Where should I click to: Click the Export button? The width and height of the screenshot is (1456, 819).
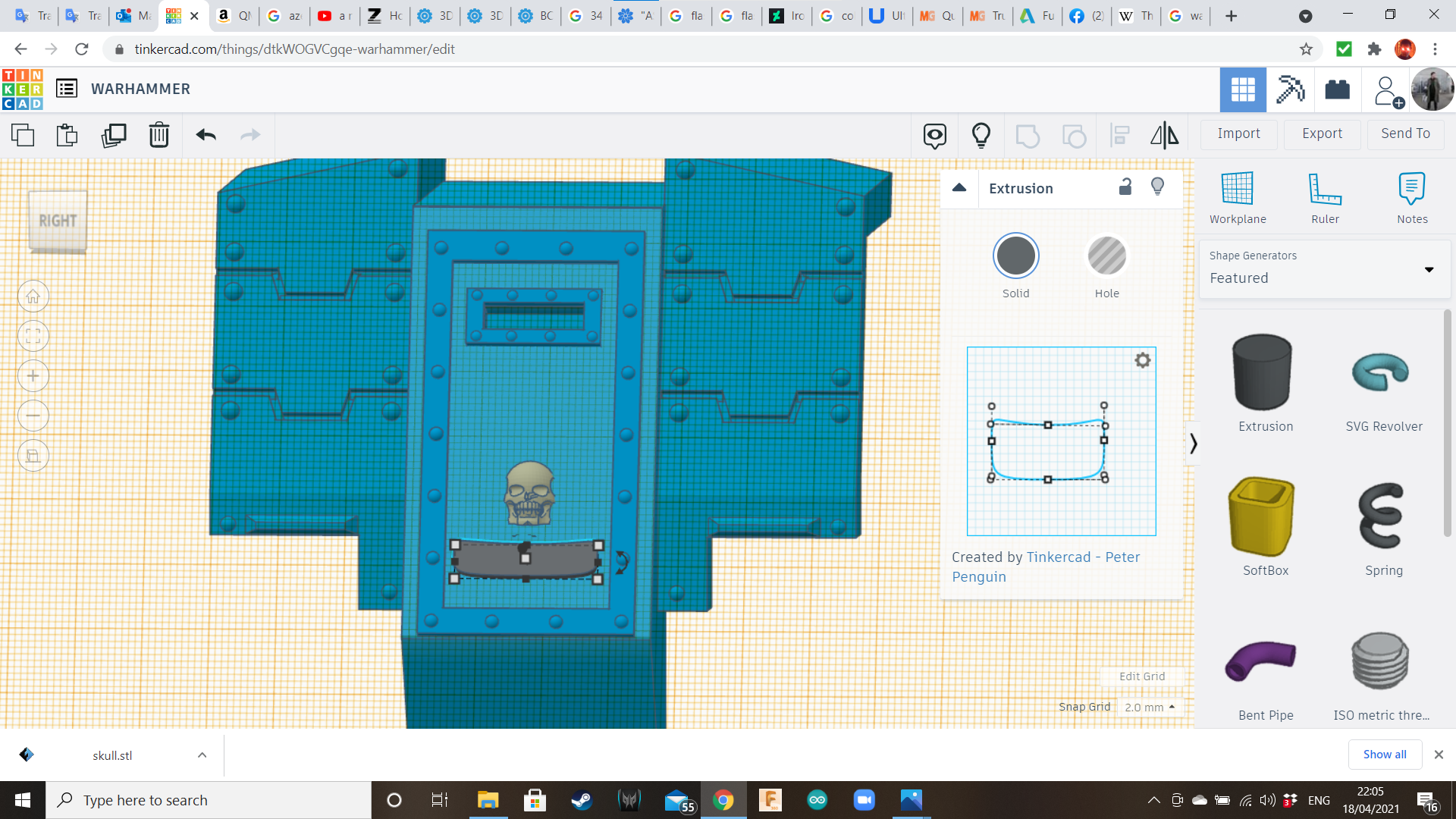tap(1322, 133)
